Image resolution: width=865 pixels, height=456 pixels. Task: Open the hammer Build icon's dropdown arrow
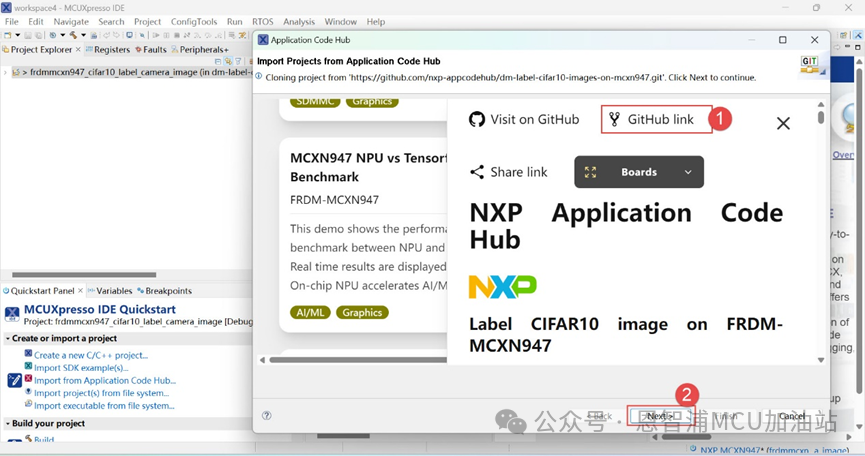[83, 35]
